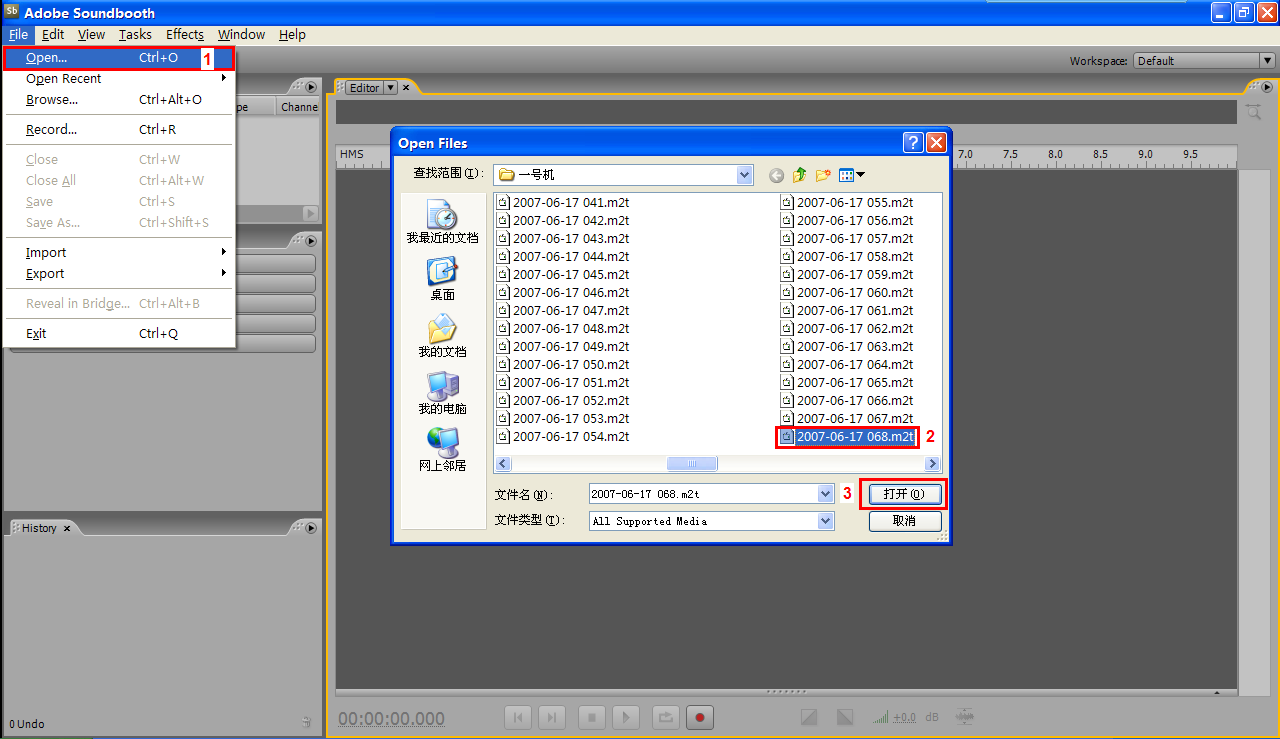Click the zoom magnifier icon in Editor

coord(1254,113)
